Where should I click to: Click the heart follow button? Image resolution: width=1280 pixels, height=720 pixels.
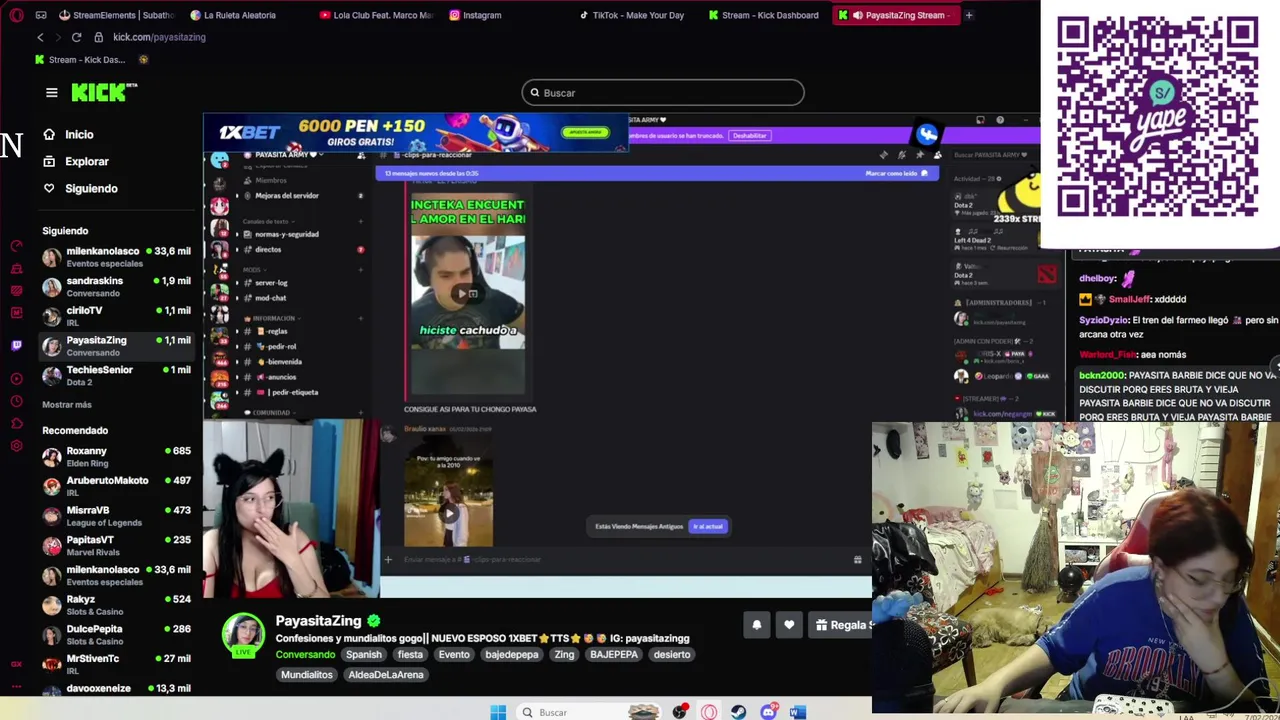coord(789,625)
